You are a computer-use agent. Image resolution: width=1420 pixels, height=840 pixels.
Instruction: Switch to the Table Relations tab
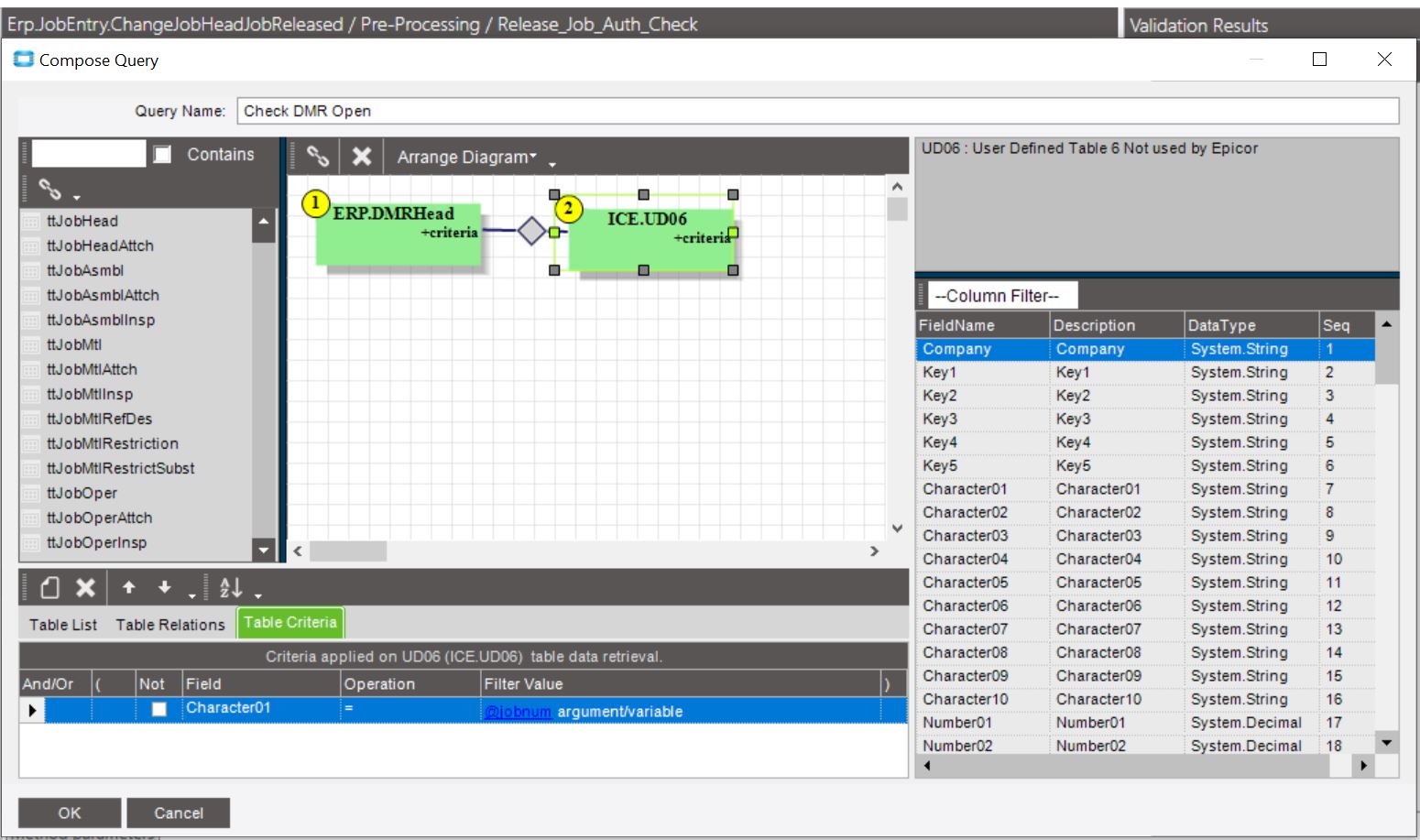tap(170, 625)
